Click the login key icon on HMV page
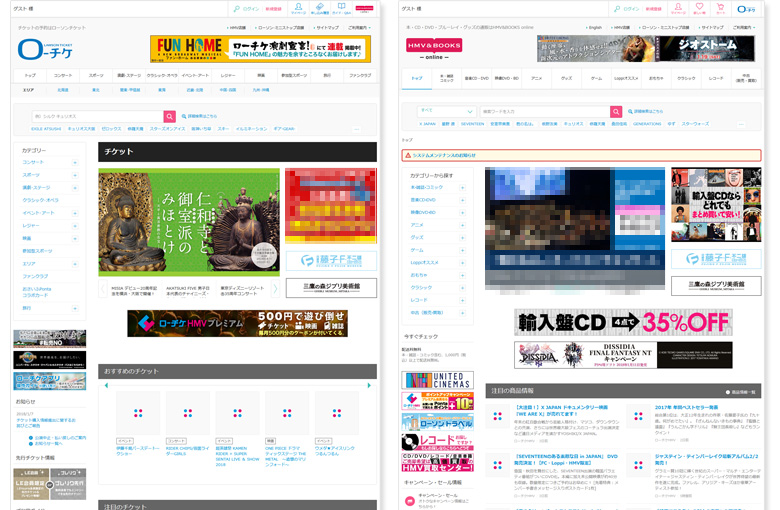This screenshot has width=780, height=510. 617,8
